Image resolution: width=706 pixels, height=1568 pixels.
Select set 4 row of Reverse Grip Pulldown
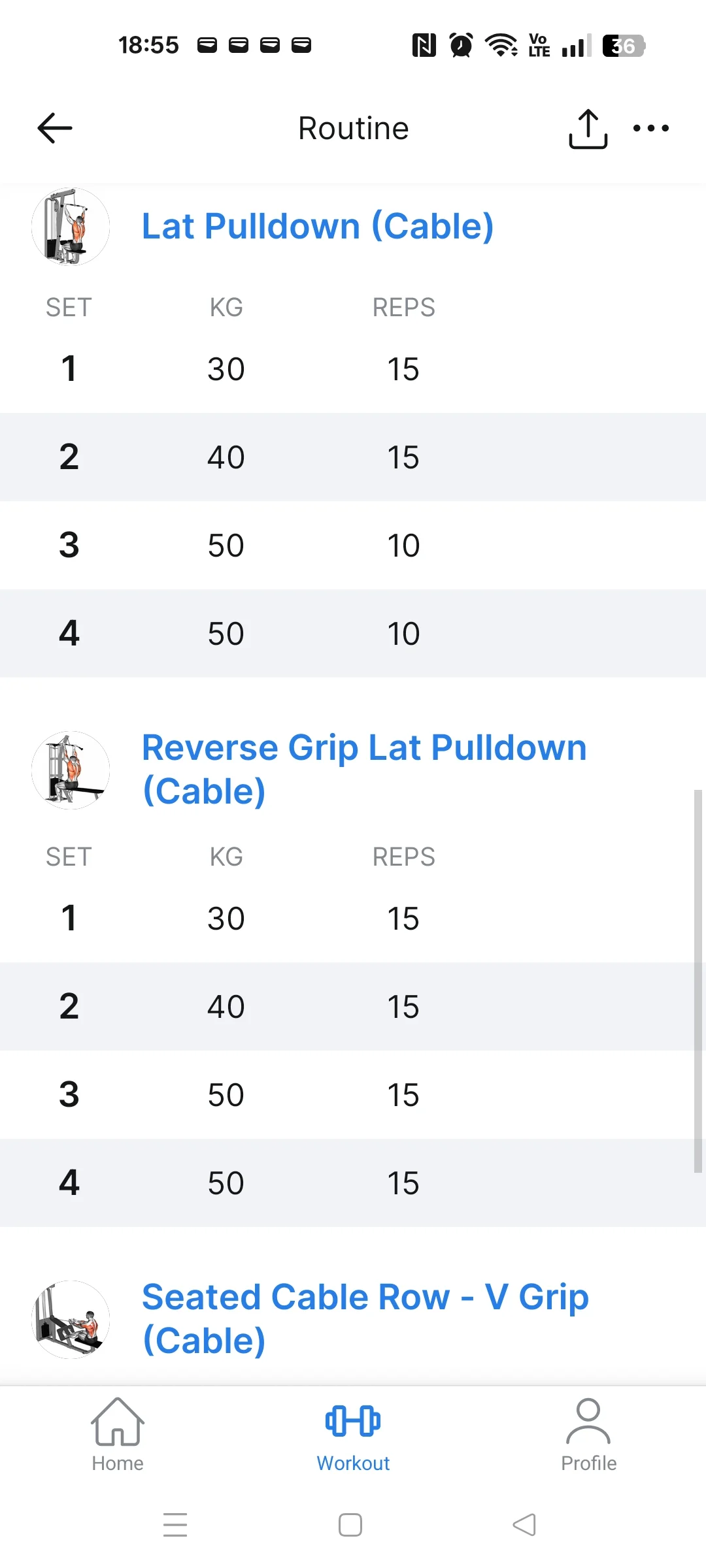tap(353, 1183)
